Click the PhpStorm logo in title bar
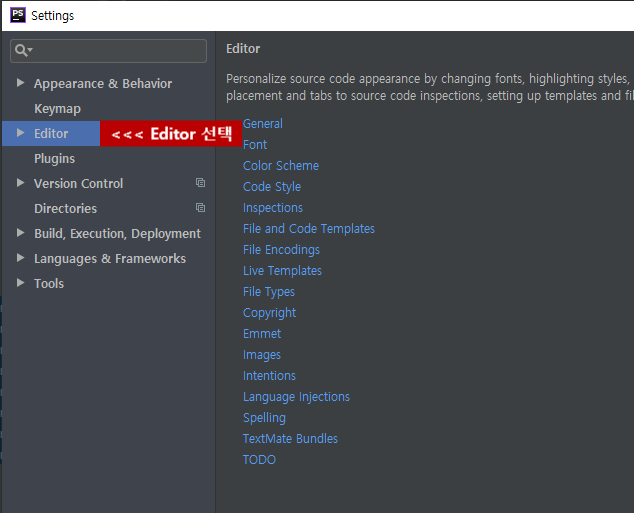634x513 pixels. pos(18,15)
